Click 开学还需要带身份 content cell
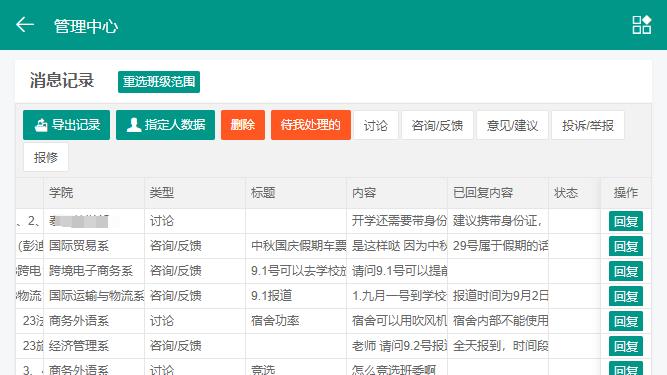The width and height of the screenshot is (667, 375). pos(397,221)
